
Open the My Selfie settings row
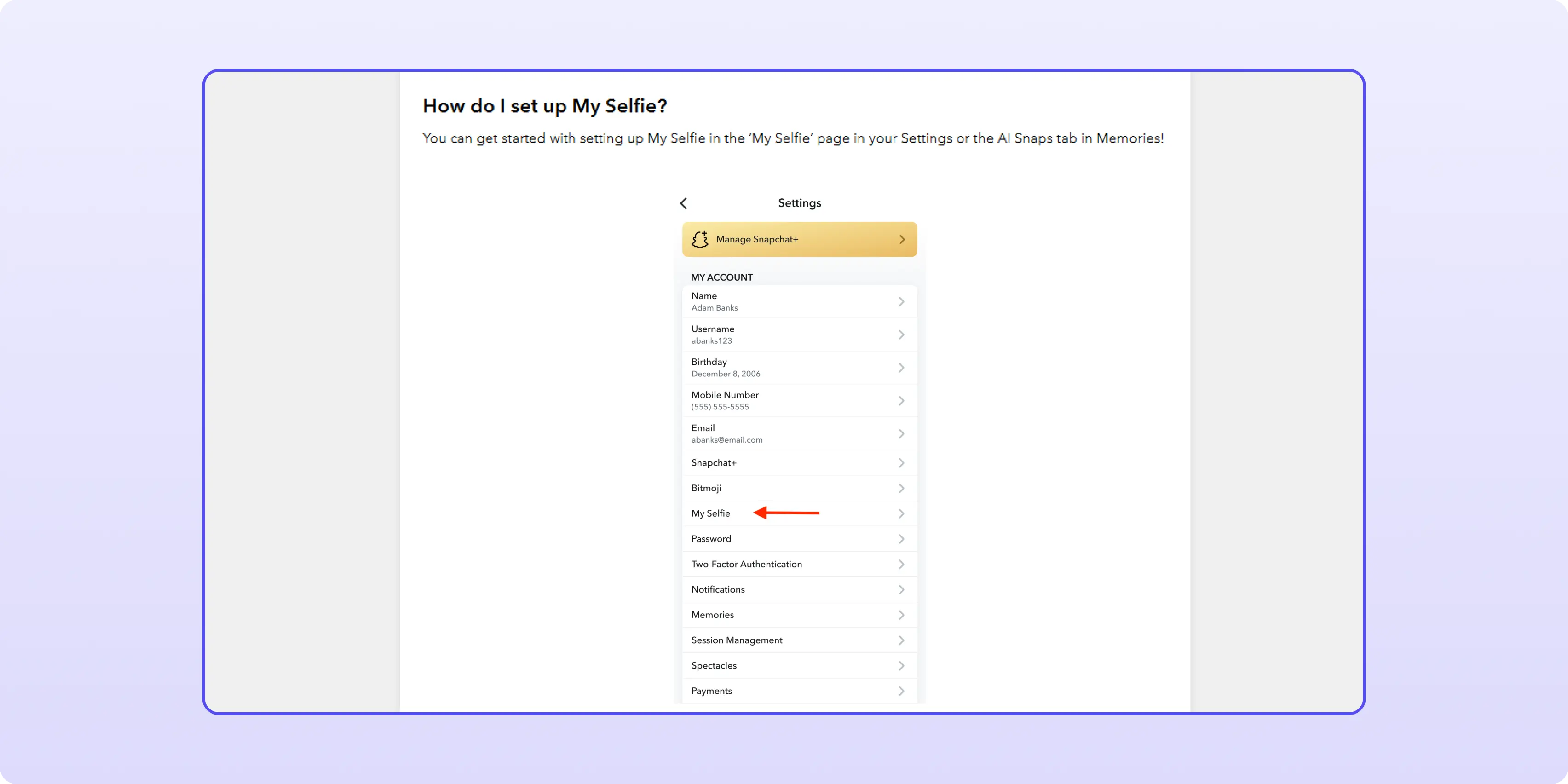(x=799, y=514)
